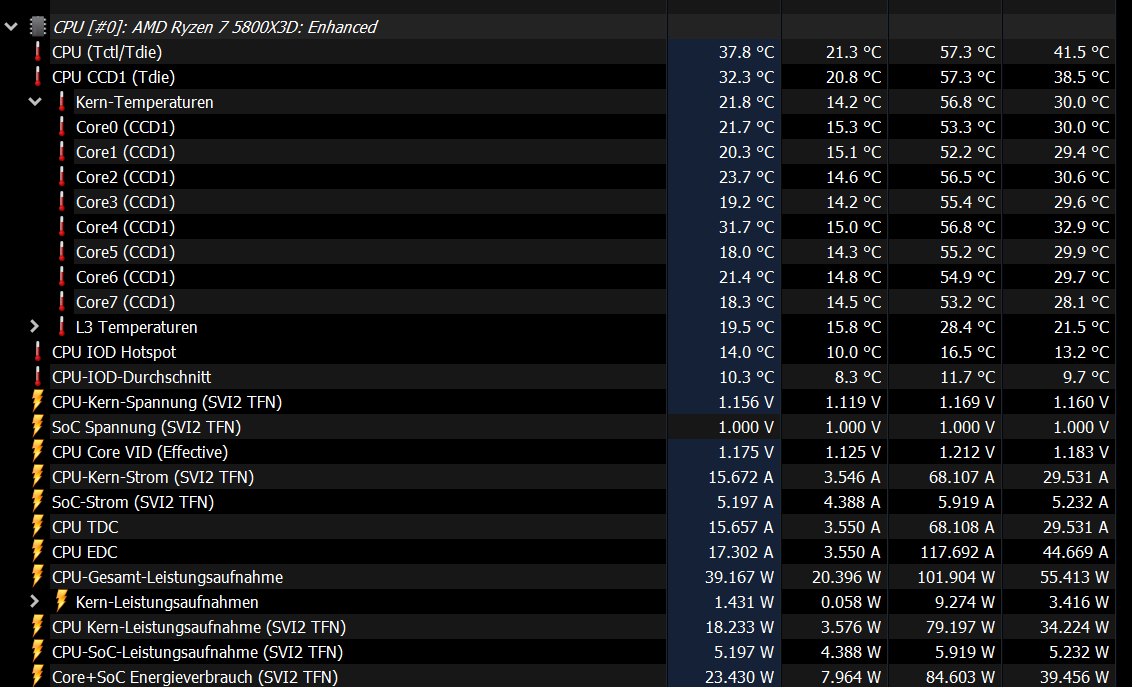
Task: Click current value 37.8 °C for CPU Tctl/Tdie
Action: (746, 52)
